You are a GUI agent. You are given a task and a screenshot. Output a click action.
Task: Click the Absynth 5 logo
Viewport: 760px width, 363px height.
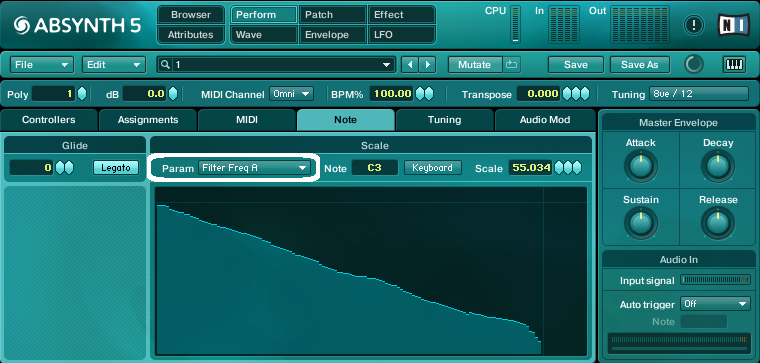(x=77, y=25)
